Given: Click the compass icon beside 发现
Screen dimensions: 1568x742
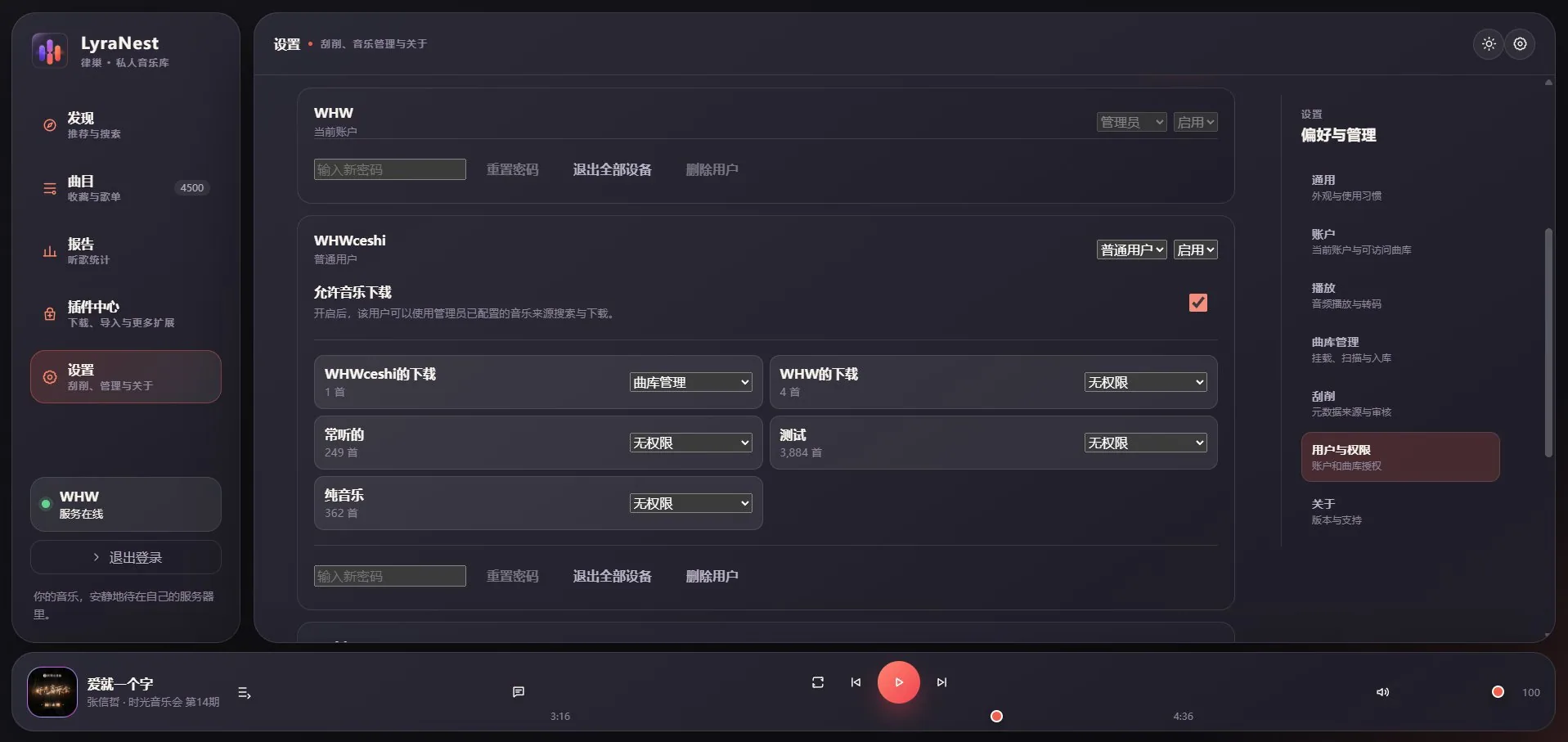Looking at the screenshot, I should (50, 125).
